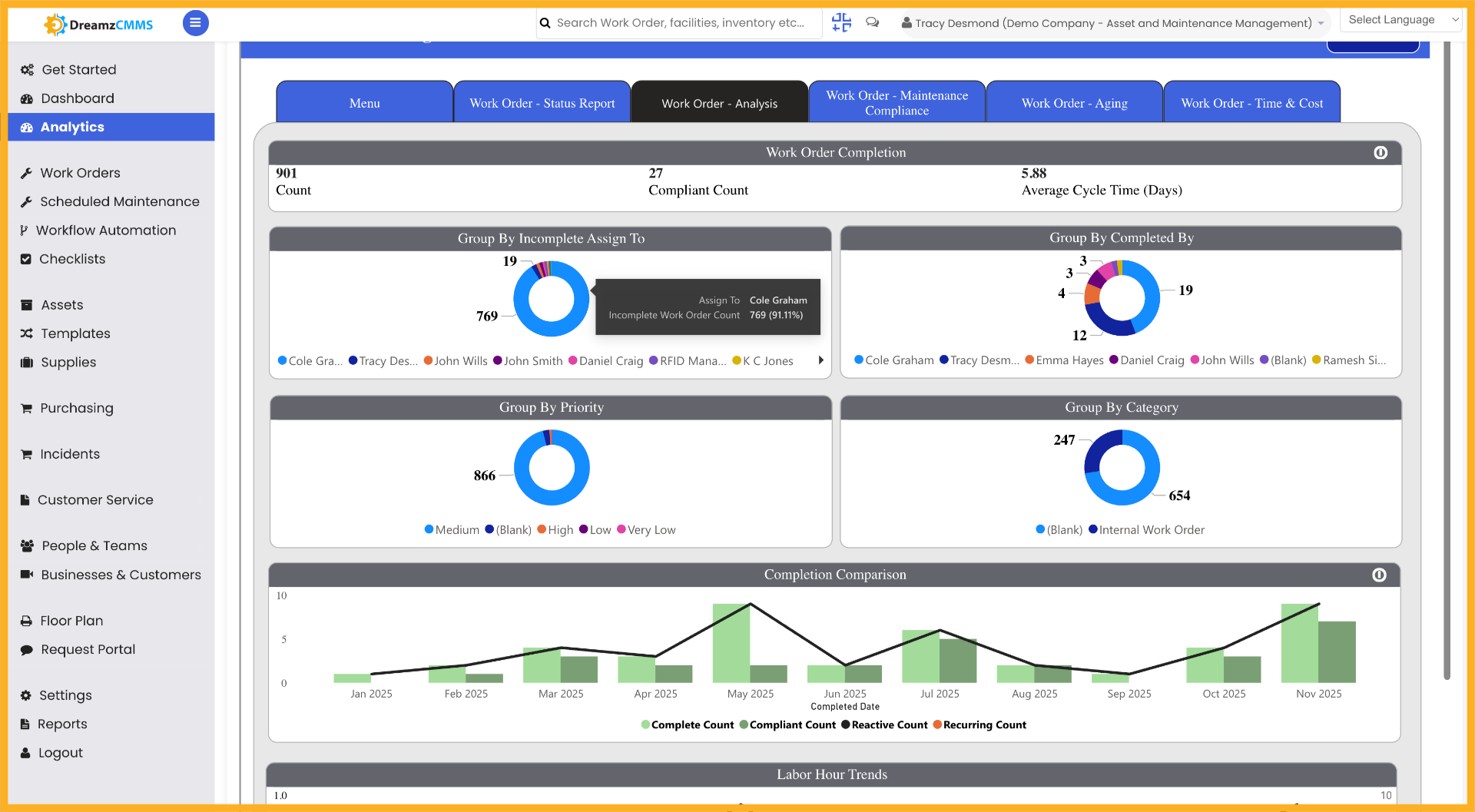Viewport: 1475px width, 812px height.
Task: Click the search work order input field
Action: 681,23
